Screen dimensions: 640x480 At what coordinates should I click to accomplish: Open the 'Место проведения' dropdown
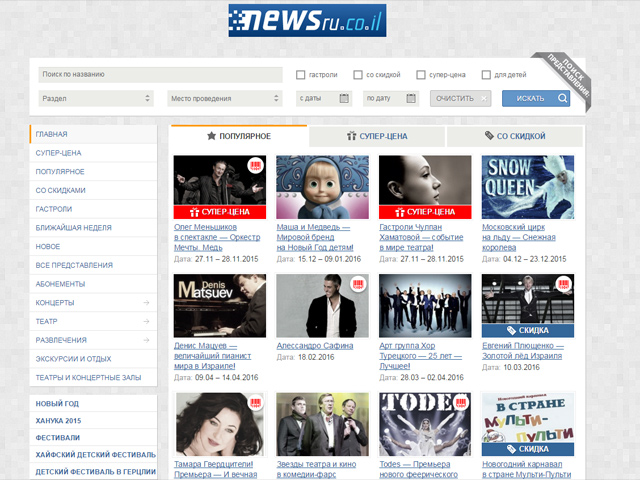click(x=224, y=98)
